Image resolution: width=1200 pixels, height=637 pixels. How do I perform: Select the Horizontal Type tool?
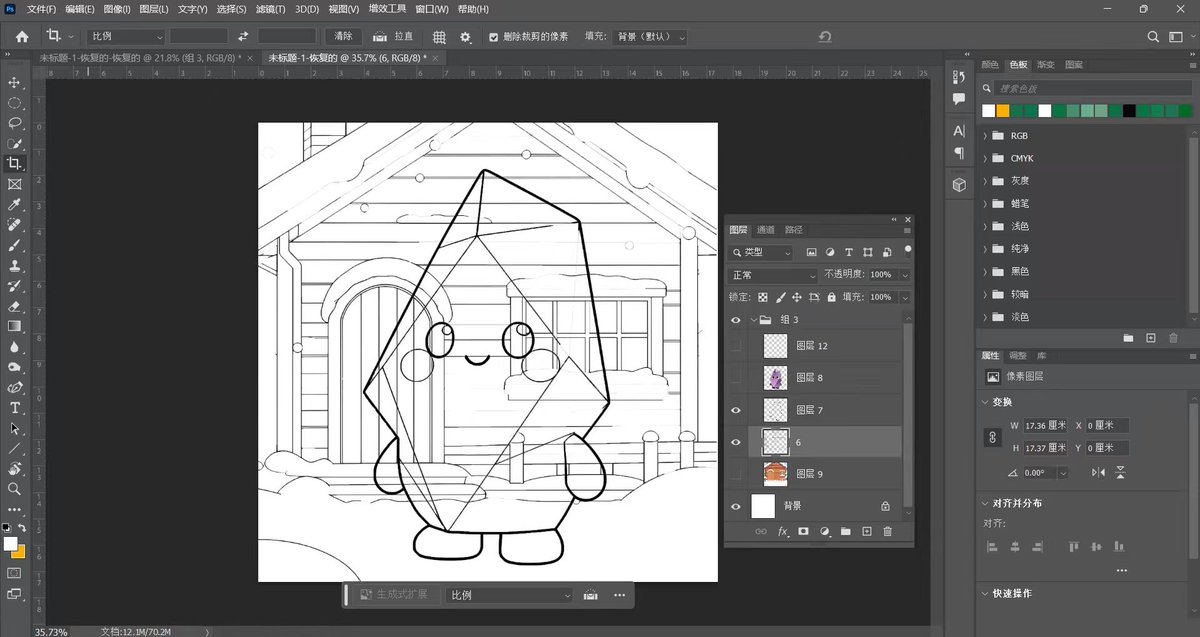coord(14,408)
